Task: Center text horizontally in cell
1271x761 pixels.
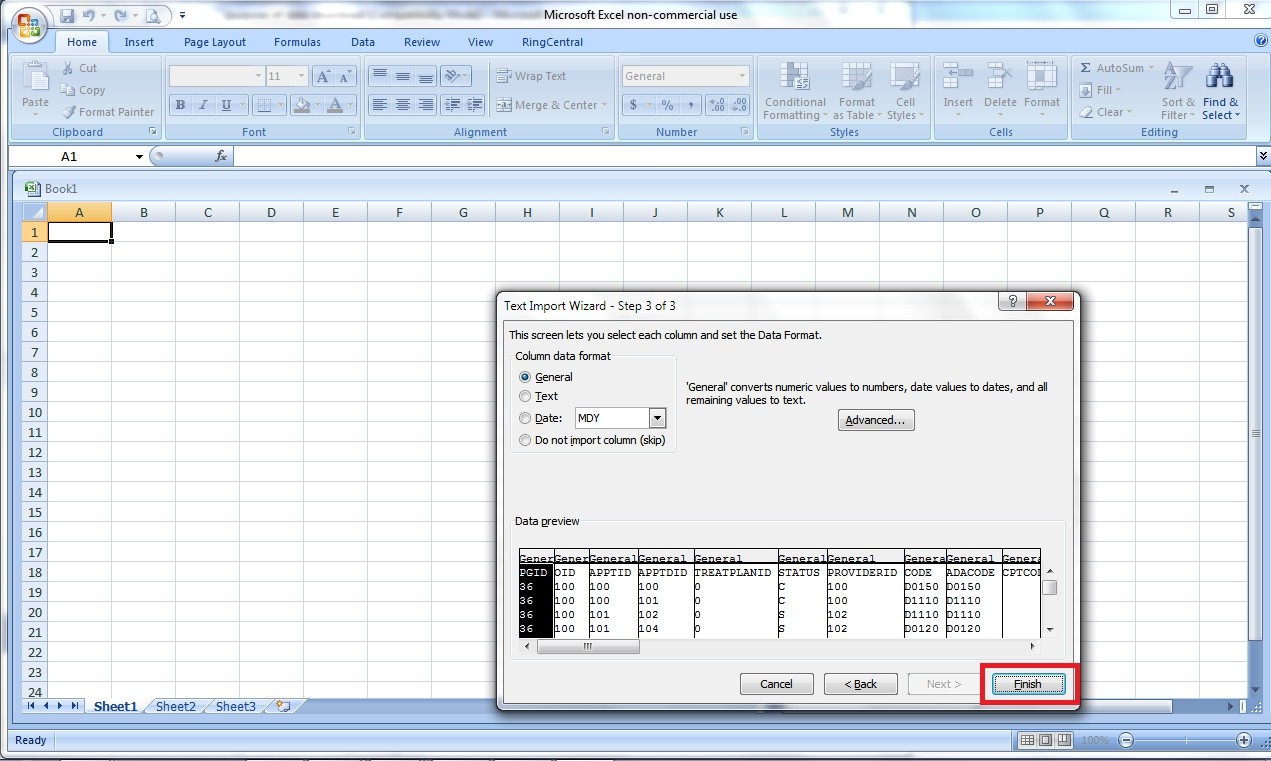Action: [403, 105]
